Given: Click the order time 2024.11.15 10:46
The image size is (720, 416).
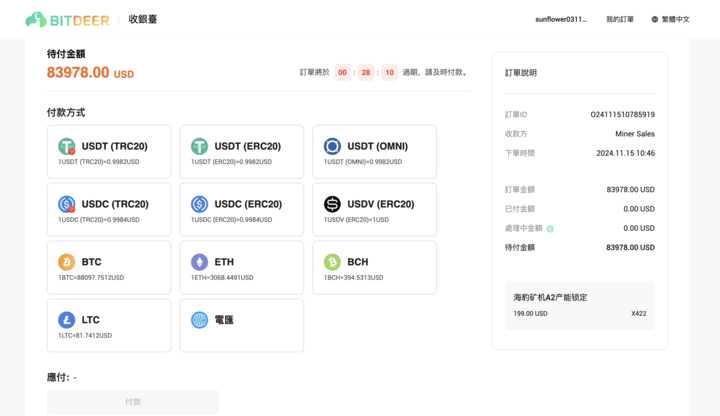Looking at the screenshot, I should pos(625,153).
